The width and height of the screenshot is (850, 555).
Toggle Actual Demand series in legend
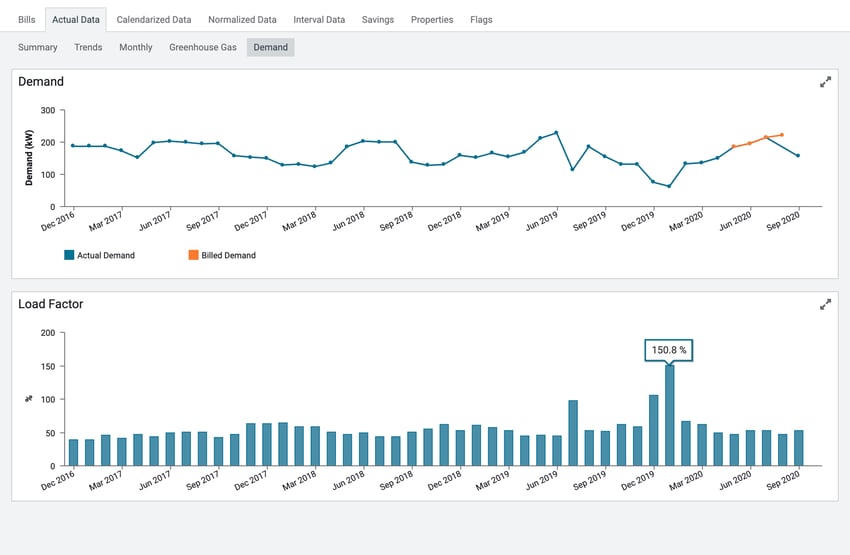[105, 255]
